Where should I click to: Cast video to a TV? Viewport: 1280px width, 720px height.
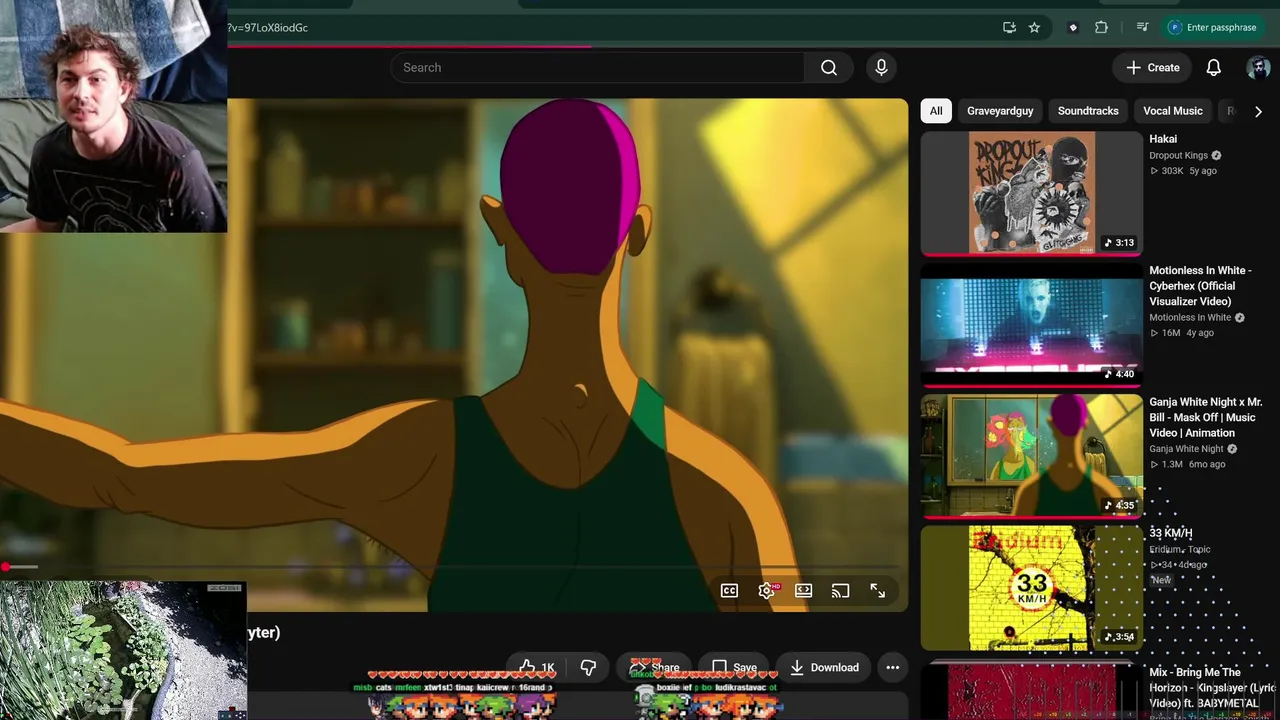(x=840, y=591)
